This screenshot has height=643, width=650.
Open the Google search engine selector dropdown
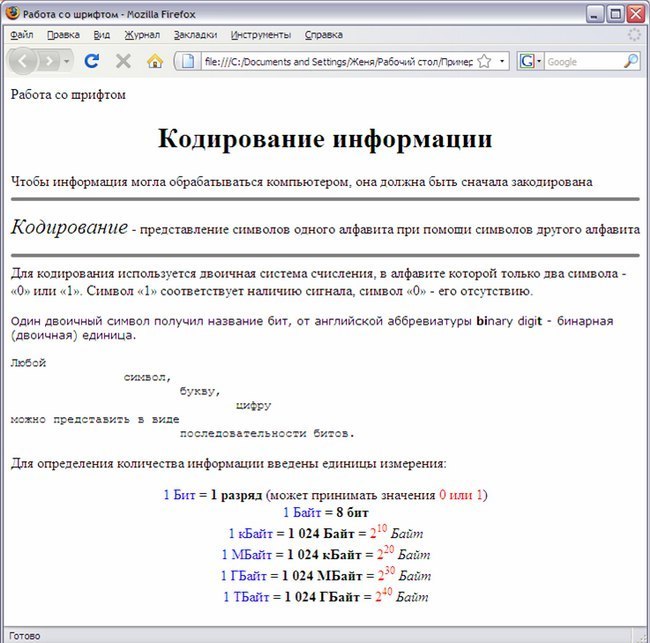(x=531, y=61)
